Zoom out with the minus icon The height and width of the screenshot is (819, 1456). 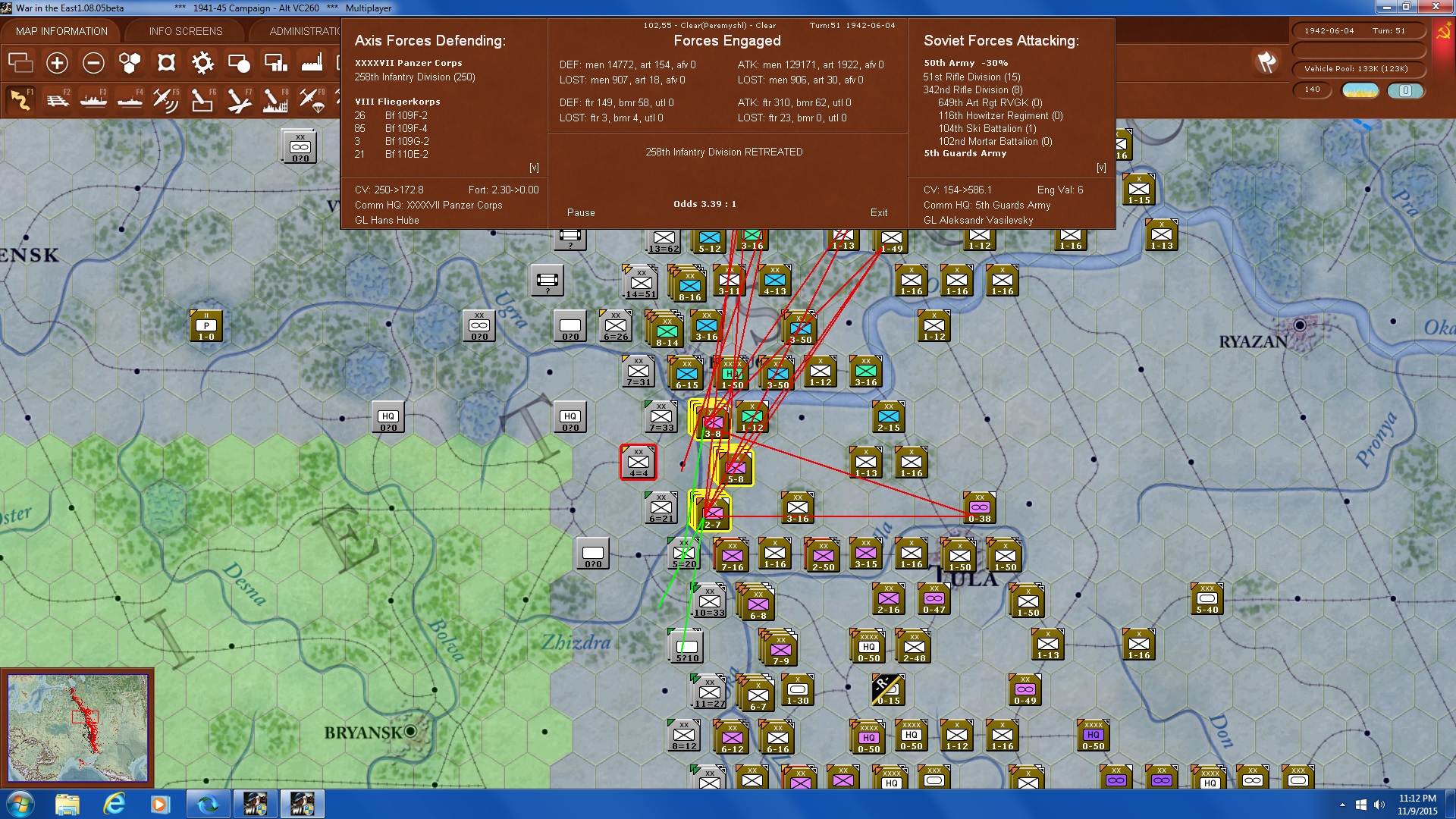pos(93,63)
